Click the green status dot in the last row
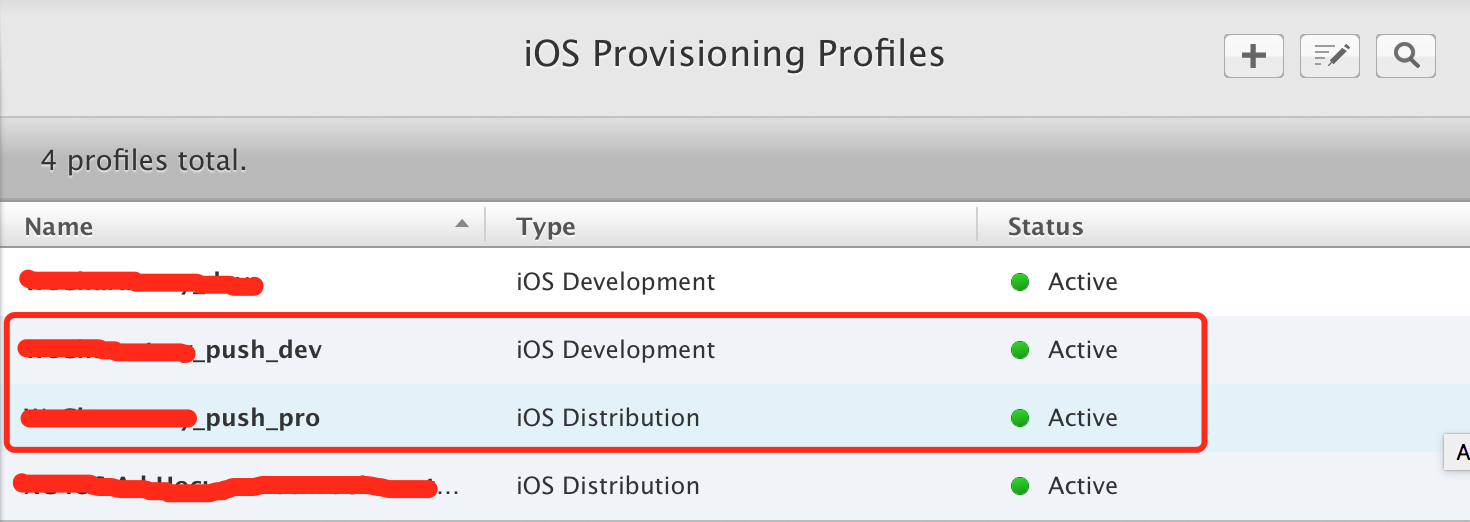The height and width of the screenshot is (522, 1470). pyautogui.click(x=1020, y=486)
